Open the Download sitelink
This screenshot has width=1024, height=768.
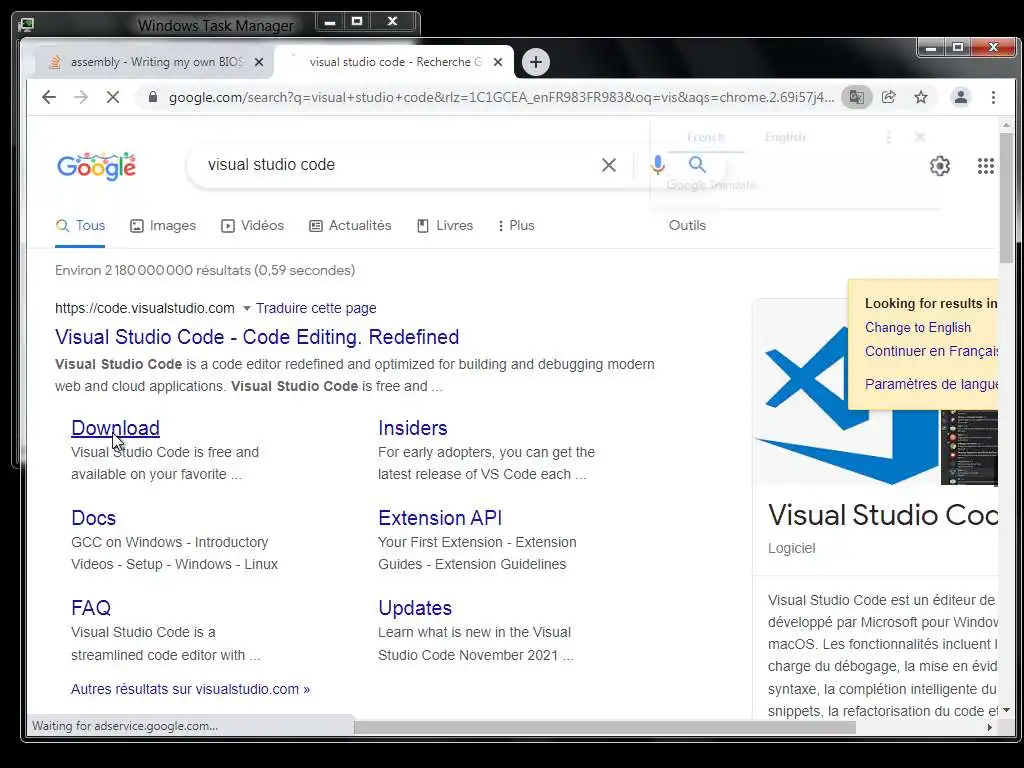click(x=115, y=428)
